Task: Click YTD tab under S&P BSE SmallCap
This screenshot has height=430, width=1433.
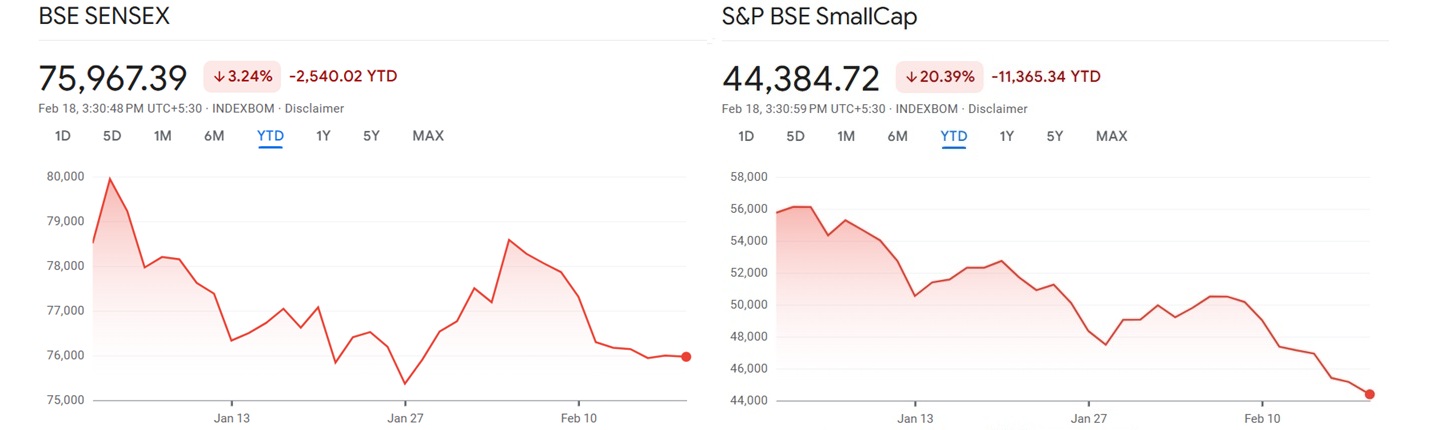Action: [954, 136]
